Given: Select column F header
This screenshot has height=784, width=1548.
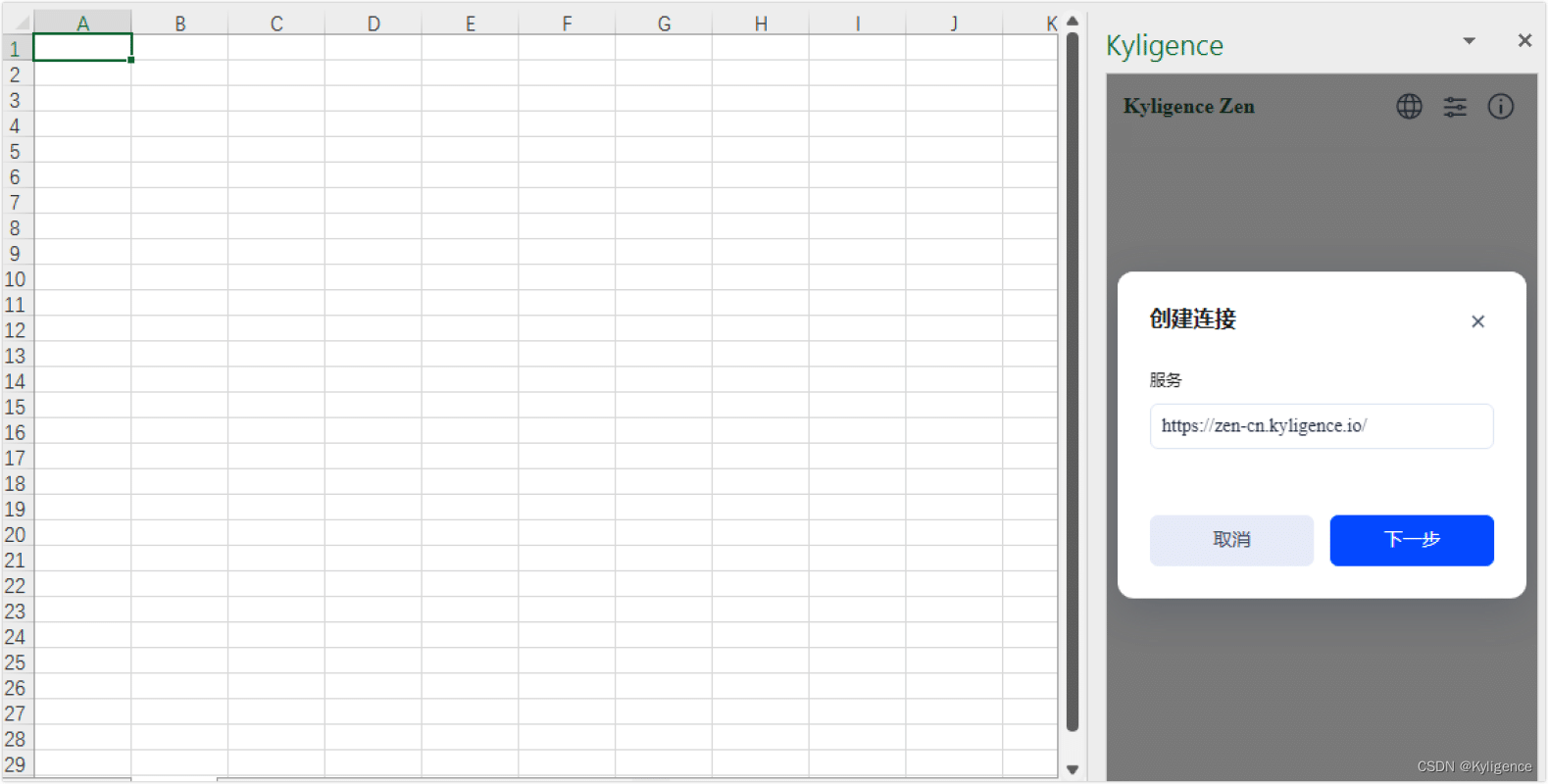Looking at the screenshot, I should (x=567, y=23).
